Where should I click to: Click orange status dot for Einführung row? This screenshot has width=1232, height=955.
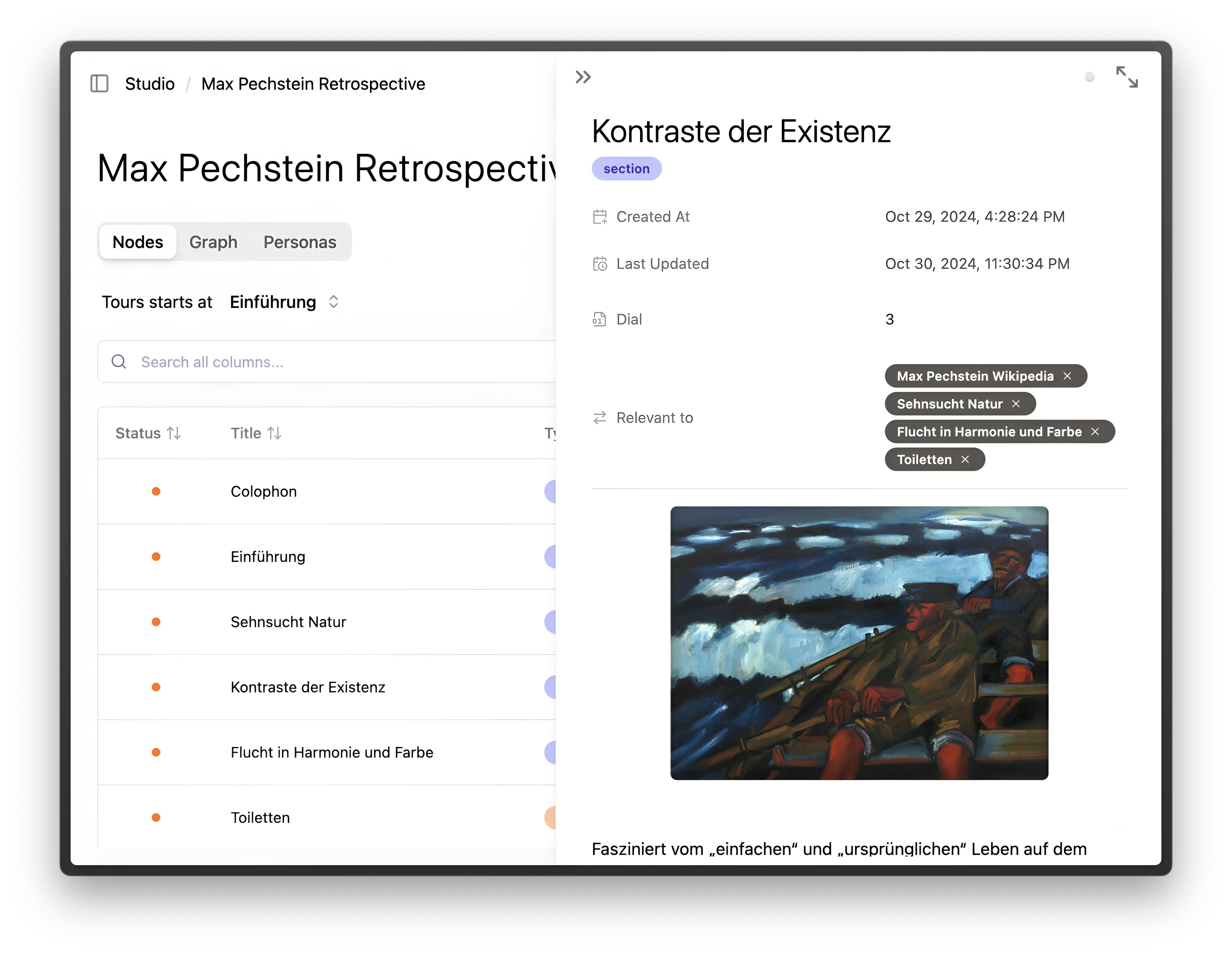click(156, 557)
